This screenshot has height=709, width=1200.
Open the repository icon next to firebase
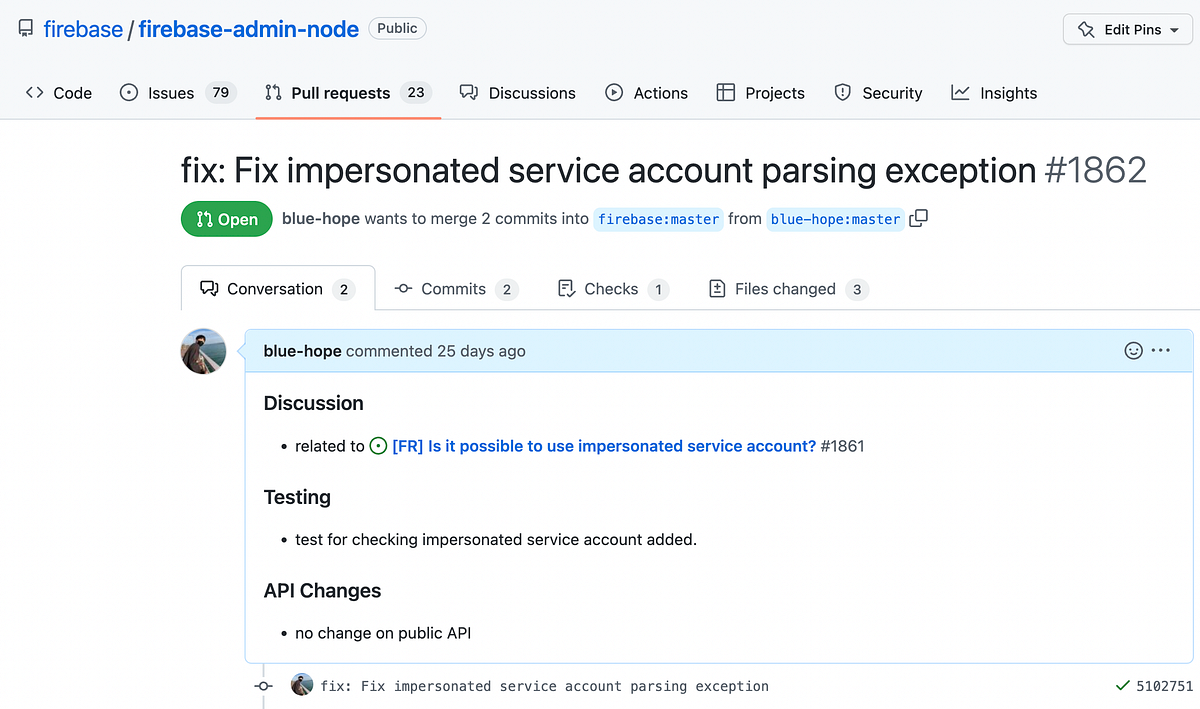25,28
